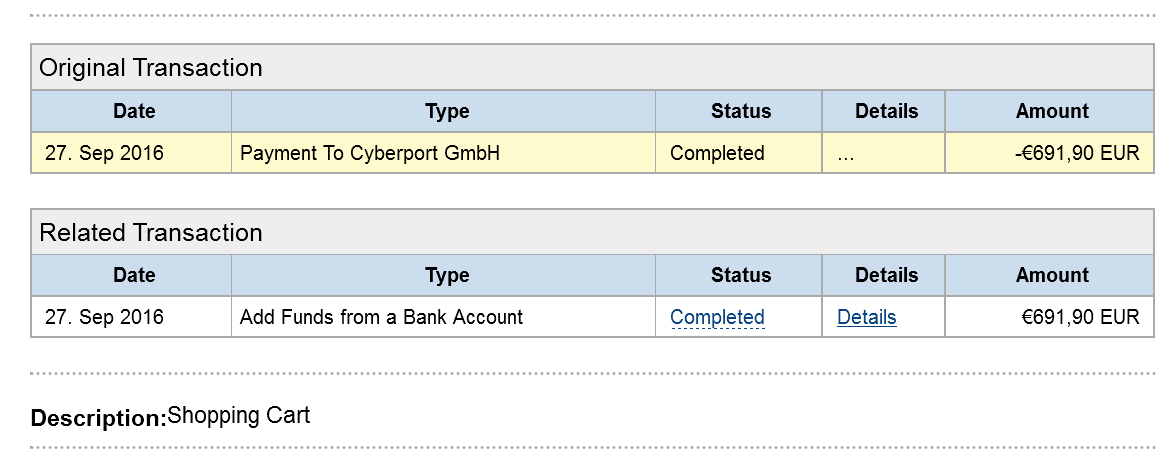Click the Details link for bank funds

(x=866, y=317)
